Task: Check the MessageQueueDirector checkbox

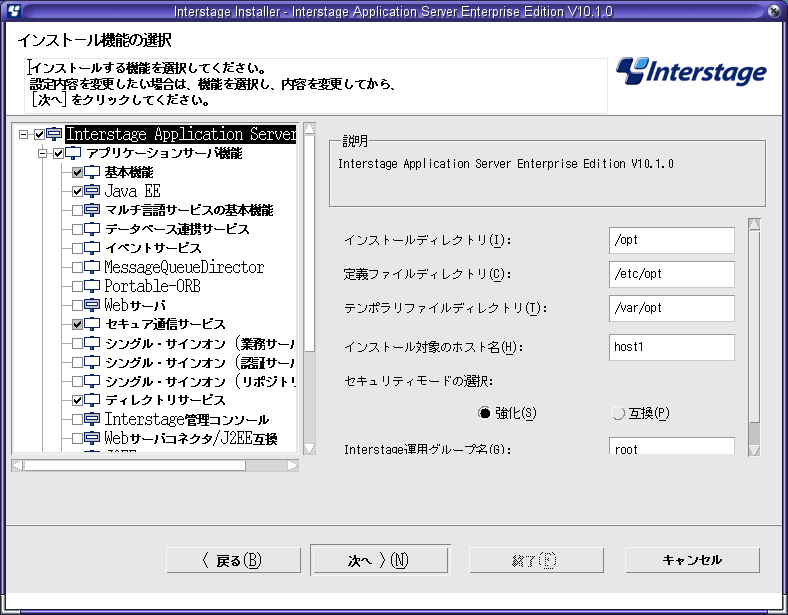Action: [77, 267]
